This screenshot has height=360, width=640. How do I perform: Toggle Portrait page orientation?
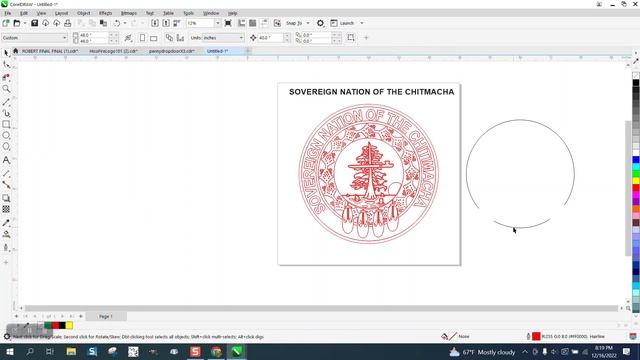(x=142, y=38)
